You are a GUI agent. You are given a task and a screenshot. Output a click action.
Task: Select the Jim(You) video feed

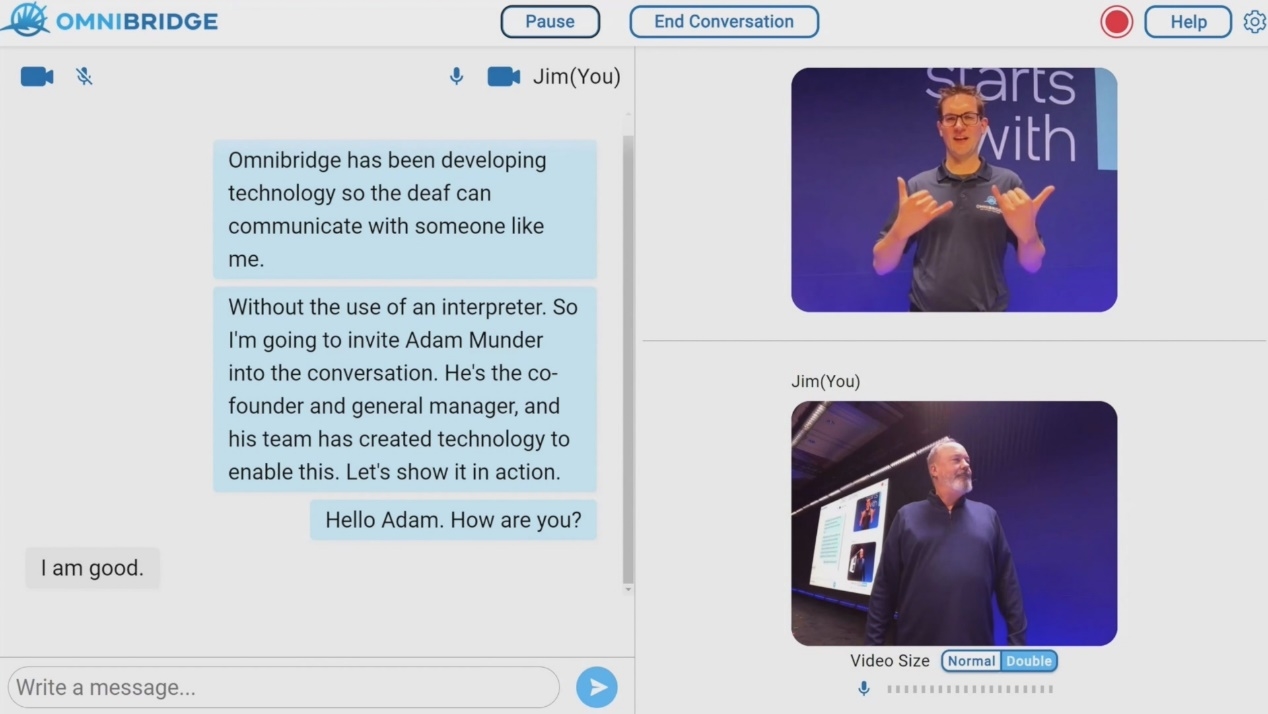coord(954,523)
